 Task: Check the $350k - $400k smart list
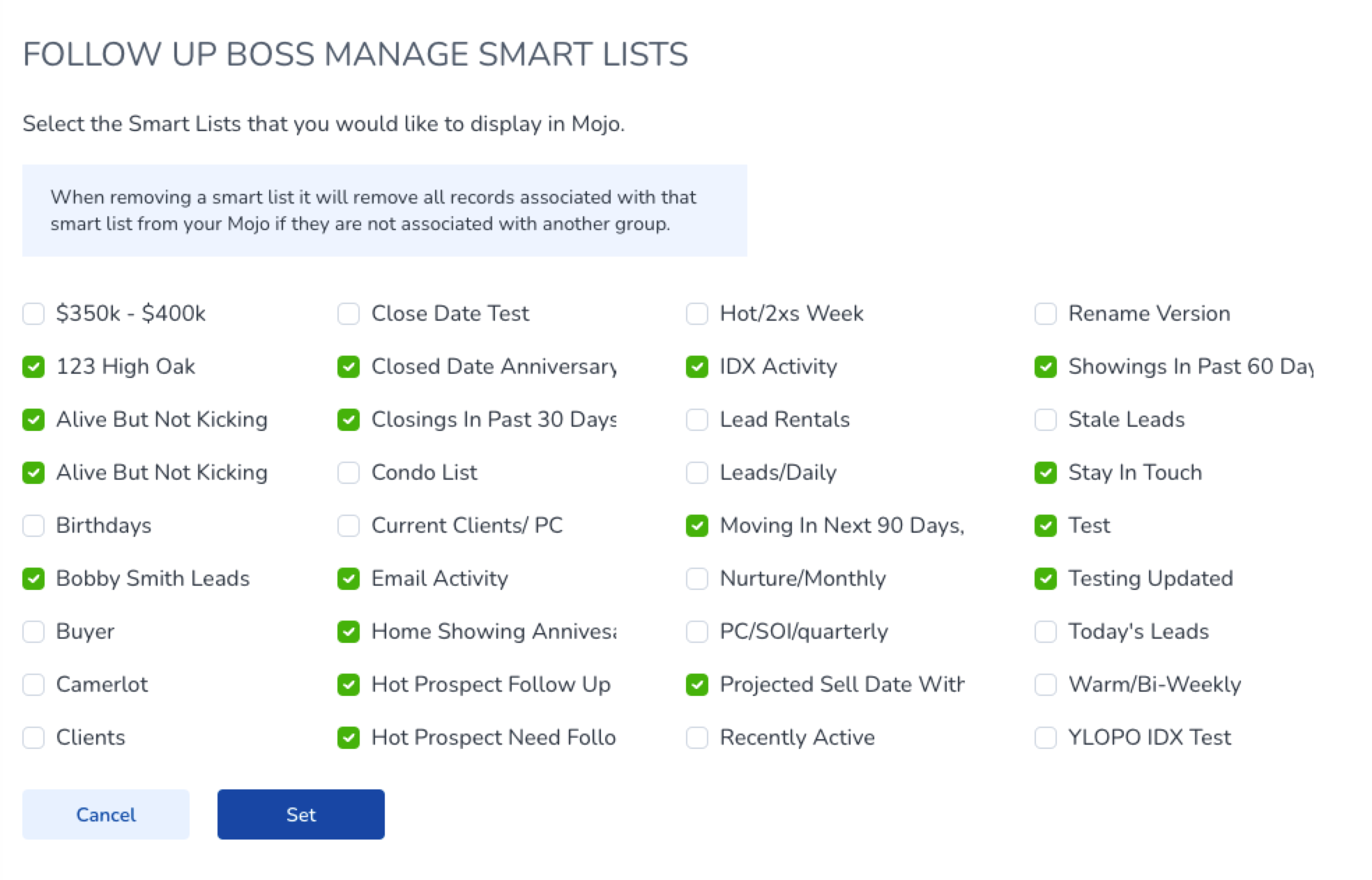coord(33,314)
